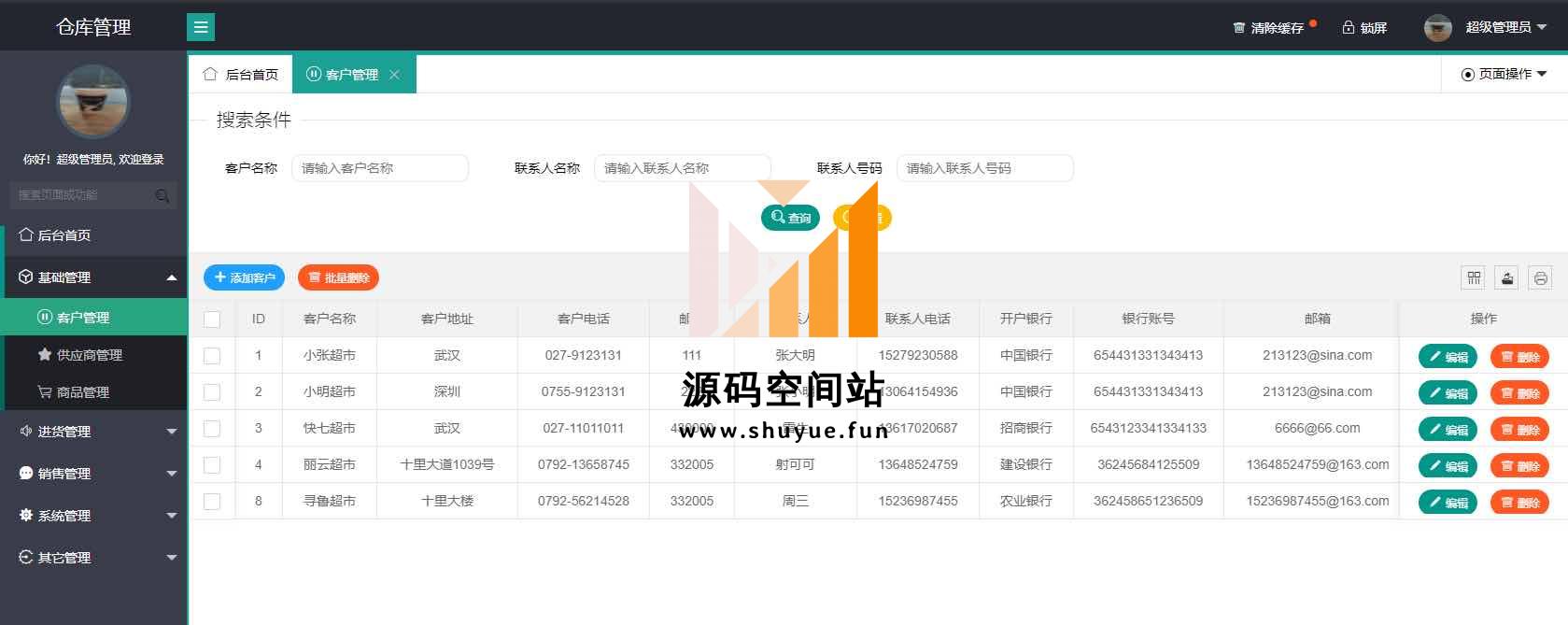Click the 仓库管理 logo title

(93, 27)
